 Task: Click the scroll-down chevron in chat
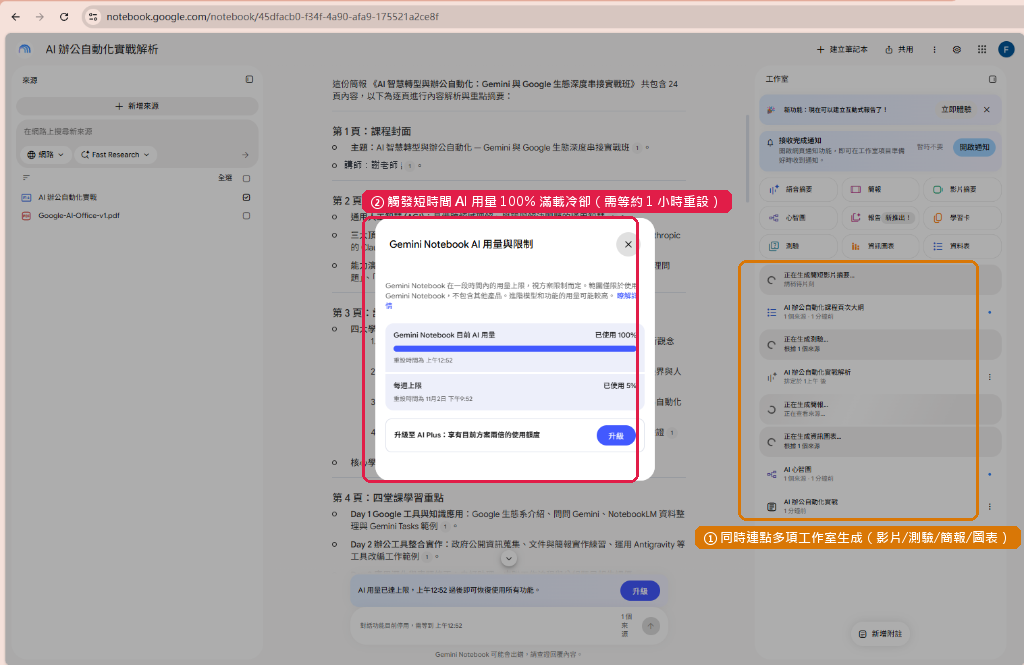(509, 559)
